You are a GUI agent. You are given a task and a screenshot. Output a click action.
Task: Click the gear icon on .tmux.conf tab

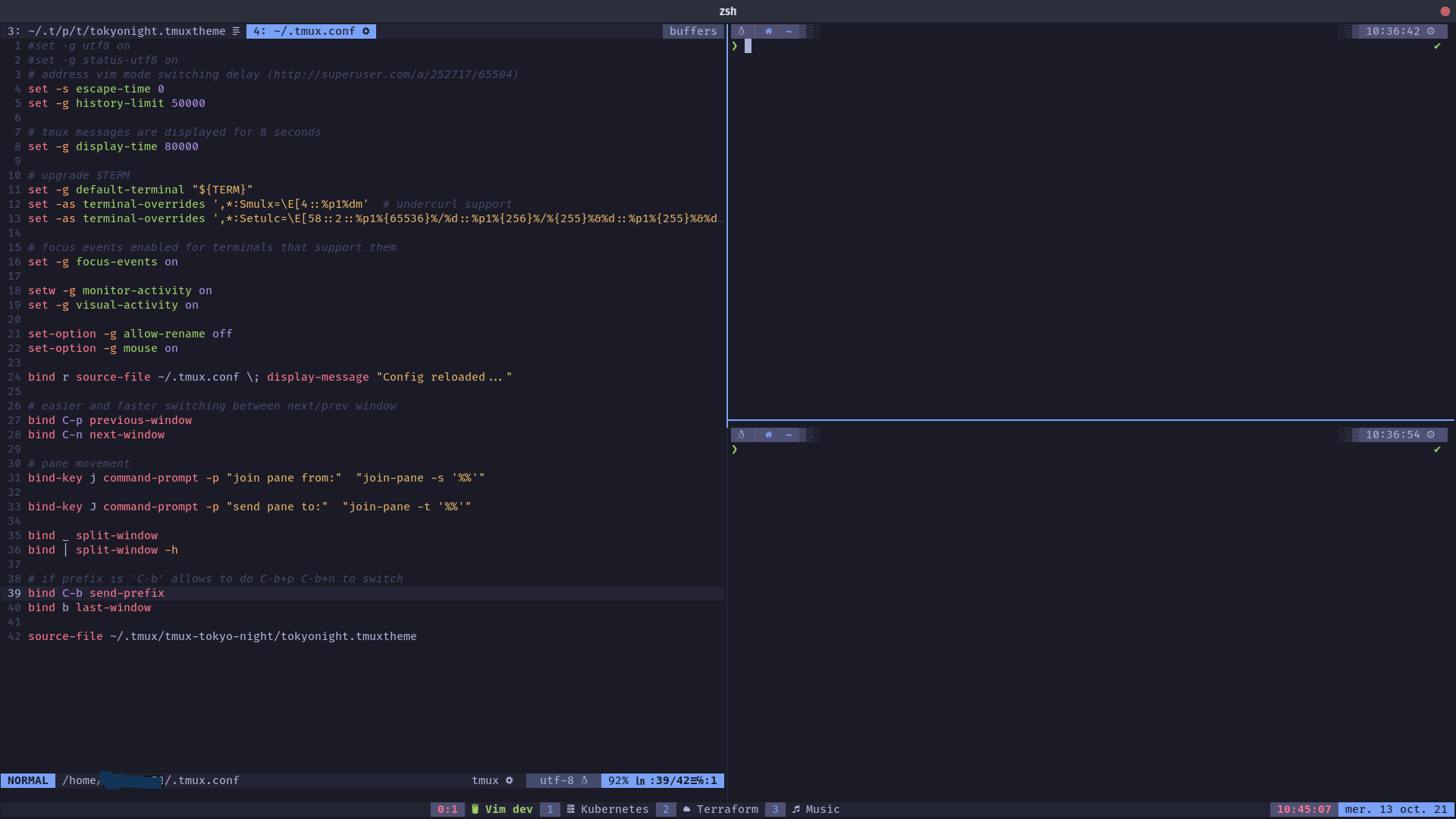(366, 31)
